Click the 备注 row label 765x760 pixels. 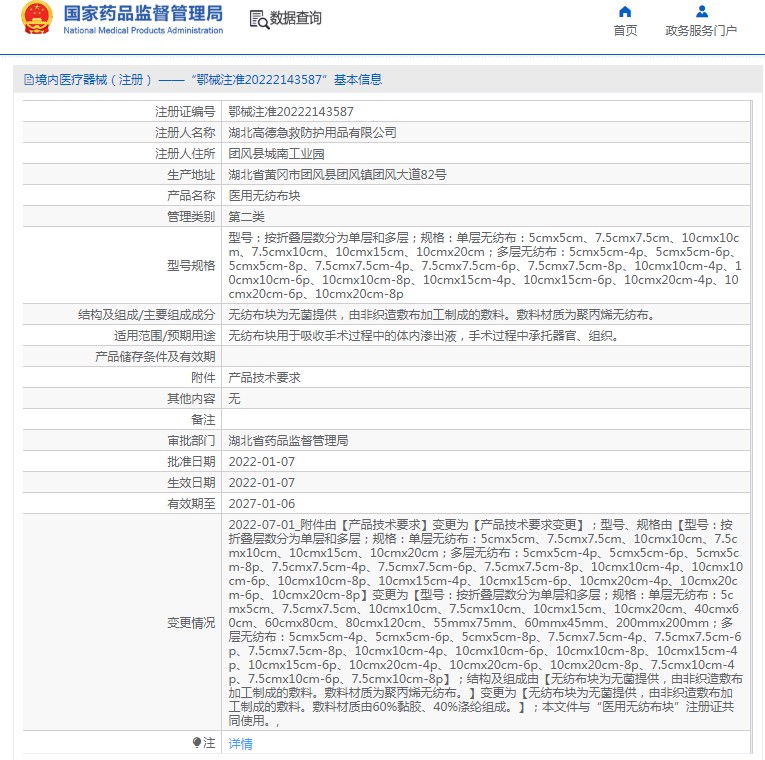coord(203,420)
